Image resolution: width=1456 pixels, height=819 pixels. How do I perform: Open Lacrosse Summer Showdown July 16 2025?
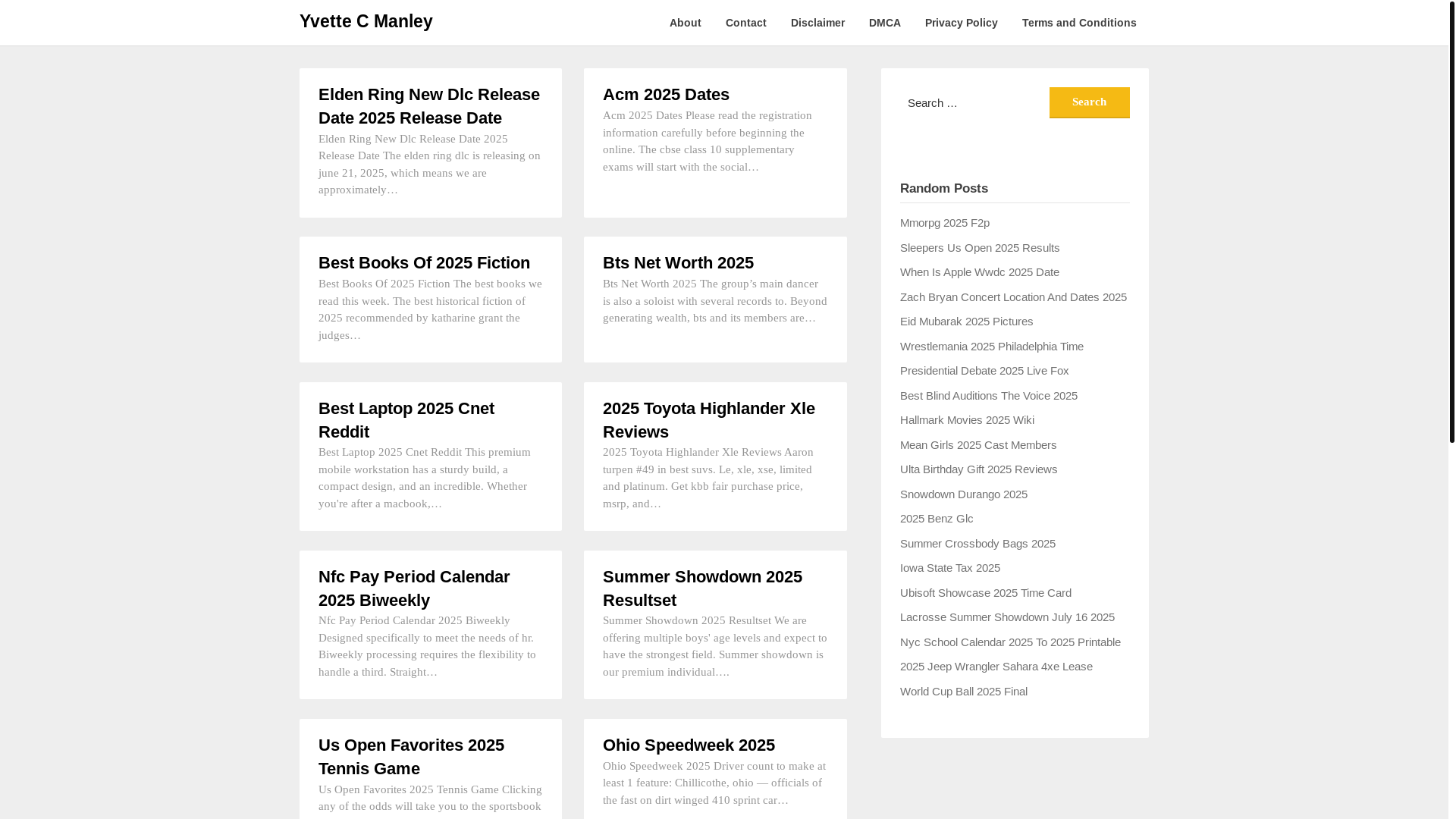click(x=1007, y=617)
